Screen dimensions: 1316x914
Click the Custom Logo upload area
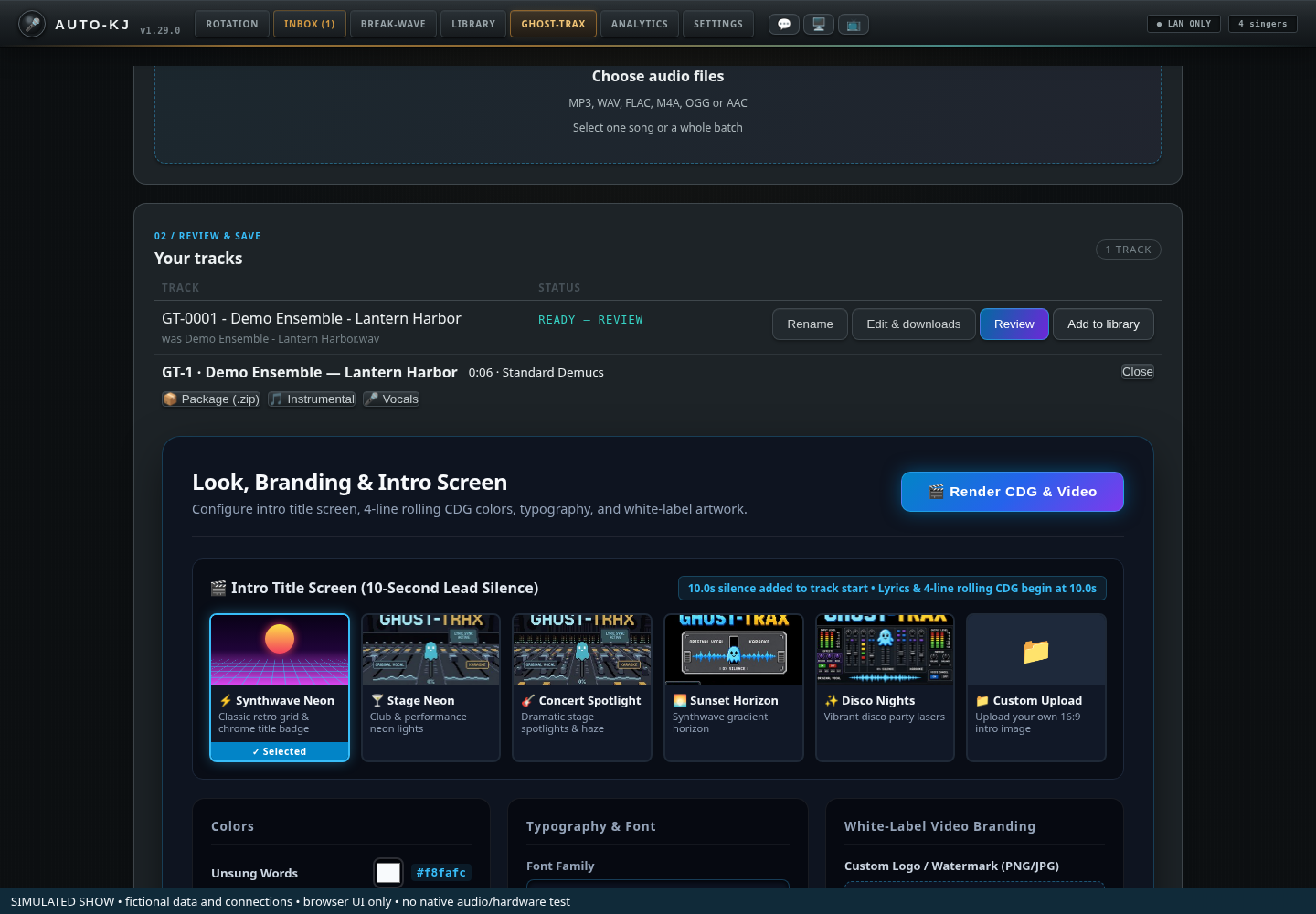(974, 885)
